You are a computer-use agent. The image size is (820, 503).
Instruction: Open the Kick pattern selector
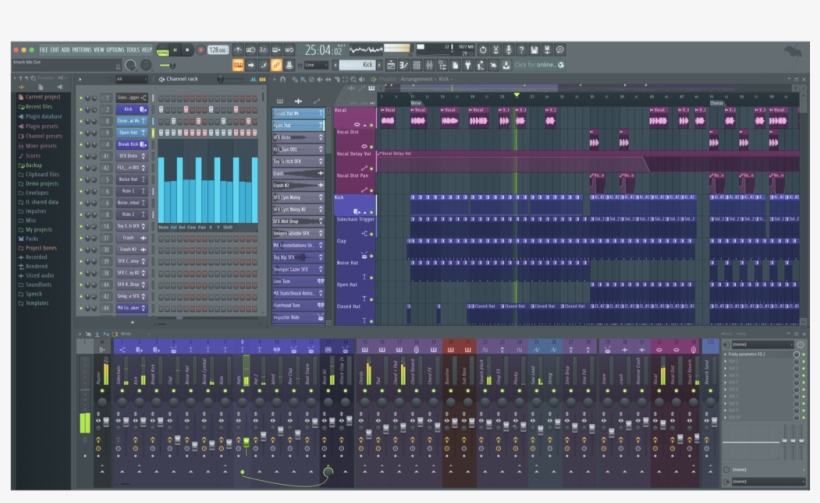coord(357,65)
